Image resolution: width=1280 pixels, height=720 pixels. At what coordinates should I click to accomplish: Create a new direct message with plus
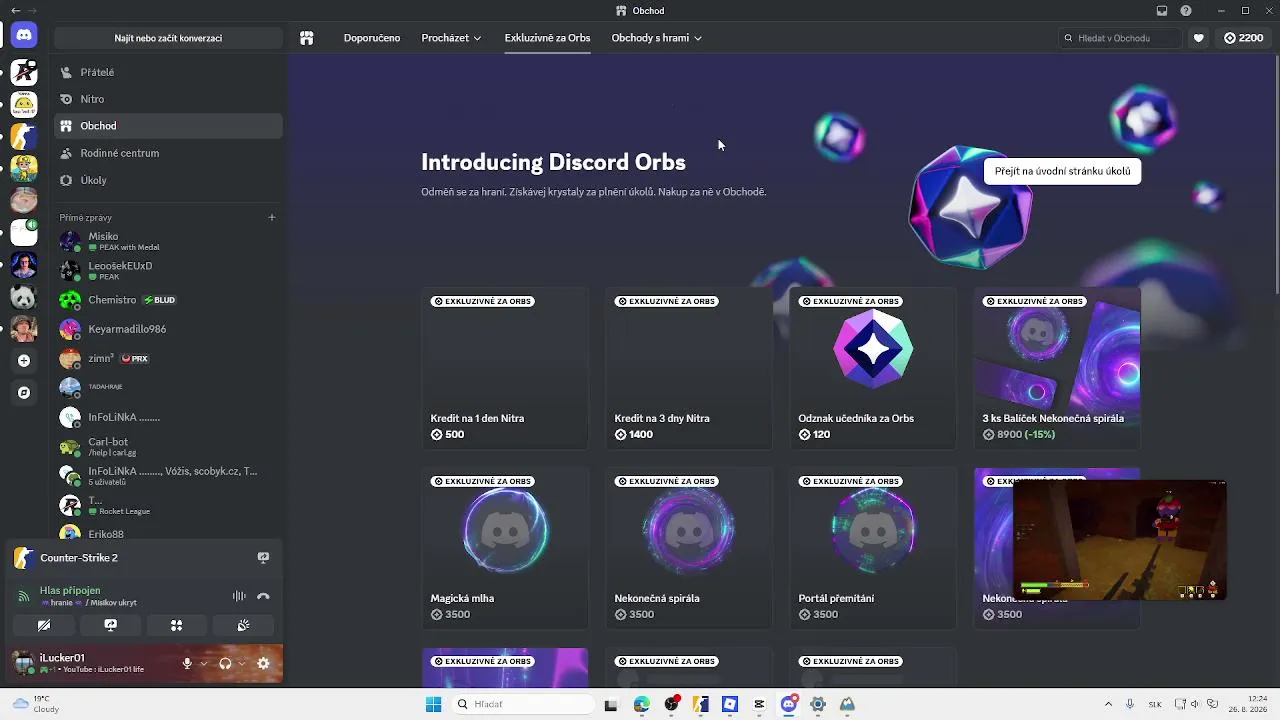(x=271, y=217)
